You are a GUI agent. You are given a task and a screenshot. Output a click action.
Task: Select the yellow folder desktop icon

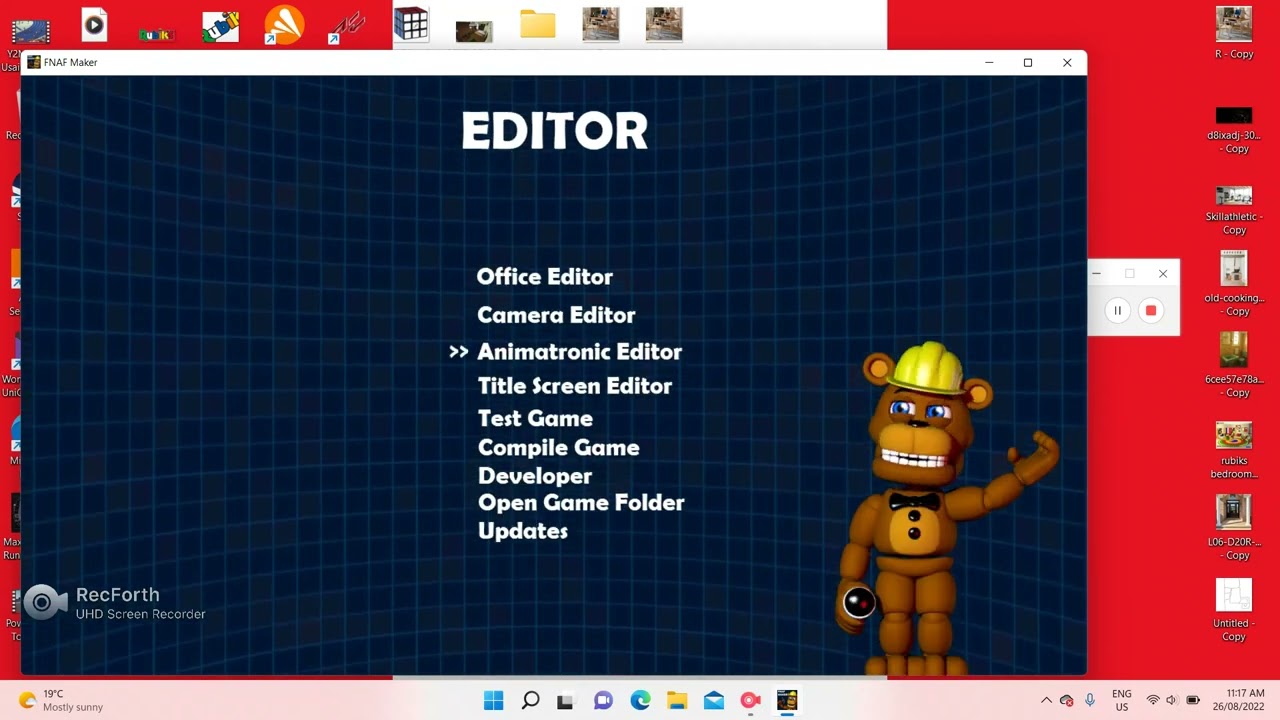(x=538, y=25)
